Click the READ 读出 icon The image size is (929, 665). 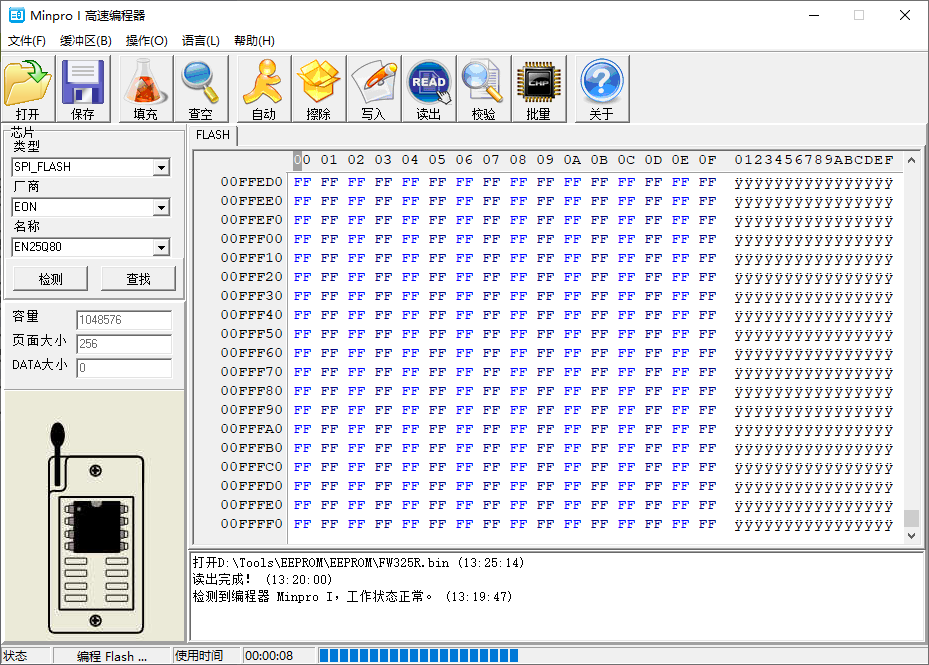(x=429, y=88)
